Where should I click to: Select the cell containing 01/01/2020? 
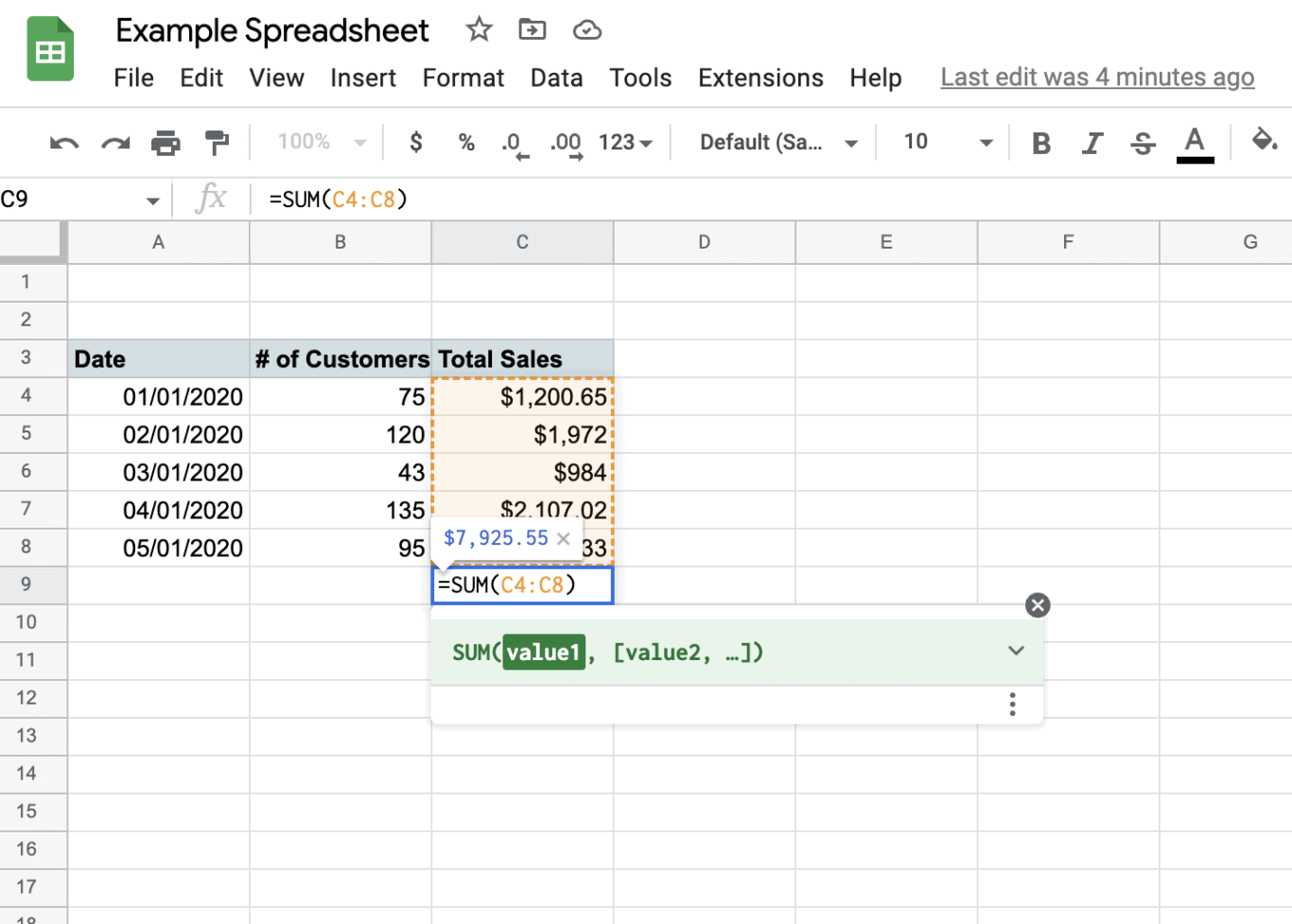click(159, 396)
